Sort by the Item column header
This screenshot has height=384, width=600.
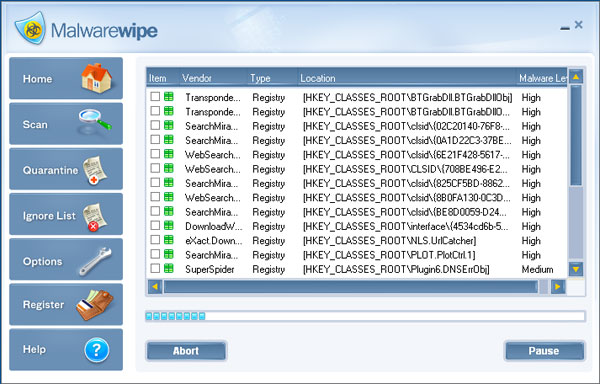(x=163, y=78)
